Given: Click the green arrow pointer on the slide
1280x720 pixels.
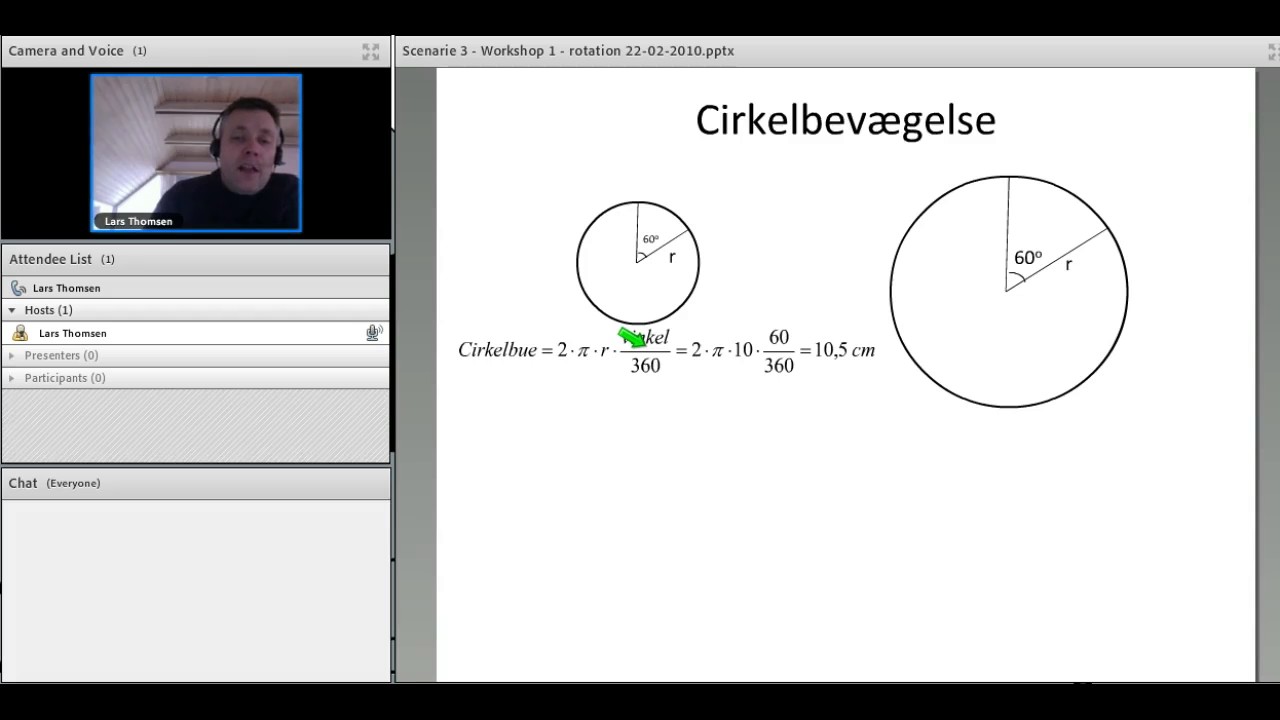Looking at the screenshot, I should coord(632,338).
